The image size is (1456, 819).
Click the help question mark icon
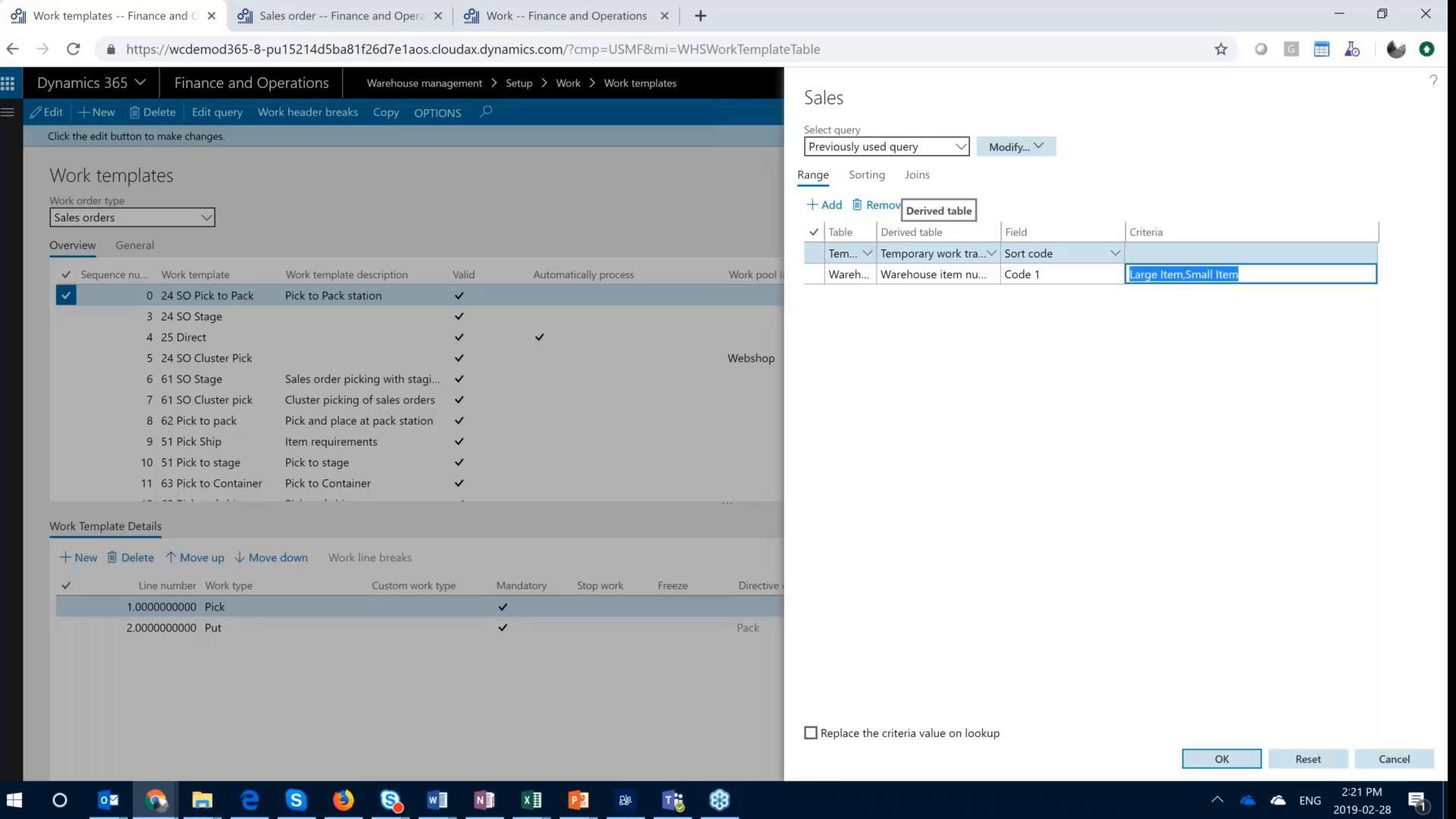[1432, 80]
